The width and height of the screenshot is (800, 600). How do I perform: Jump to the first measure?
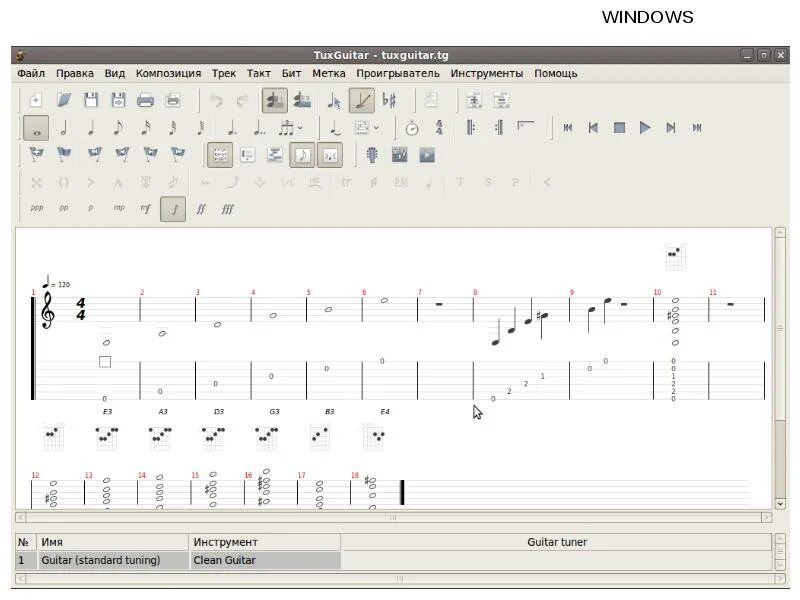click(568, 128)
